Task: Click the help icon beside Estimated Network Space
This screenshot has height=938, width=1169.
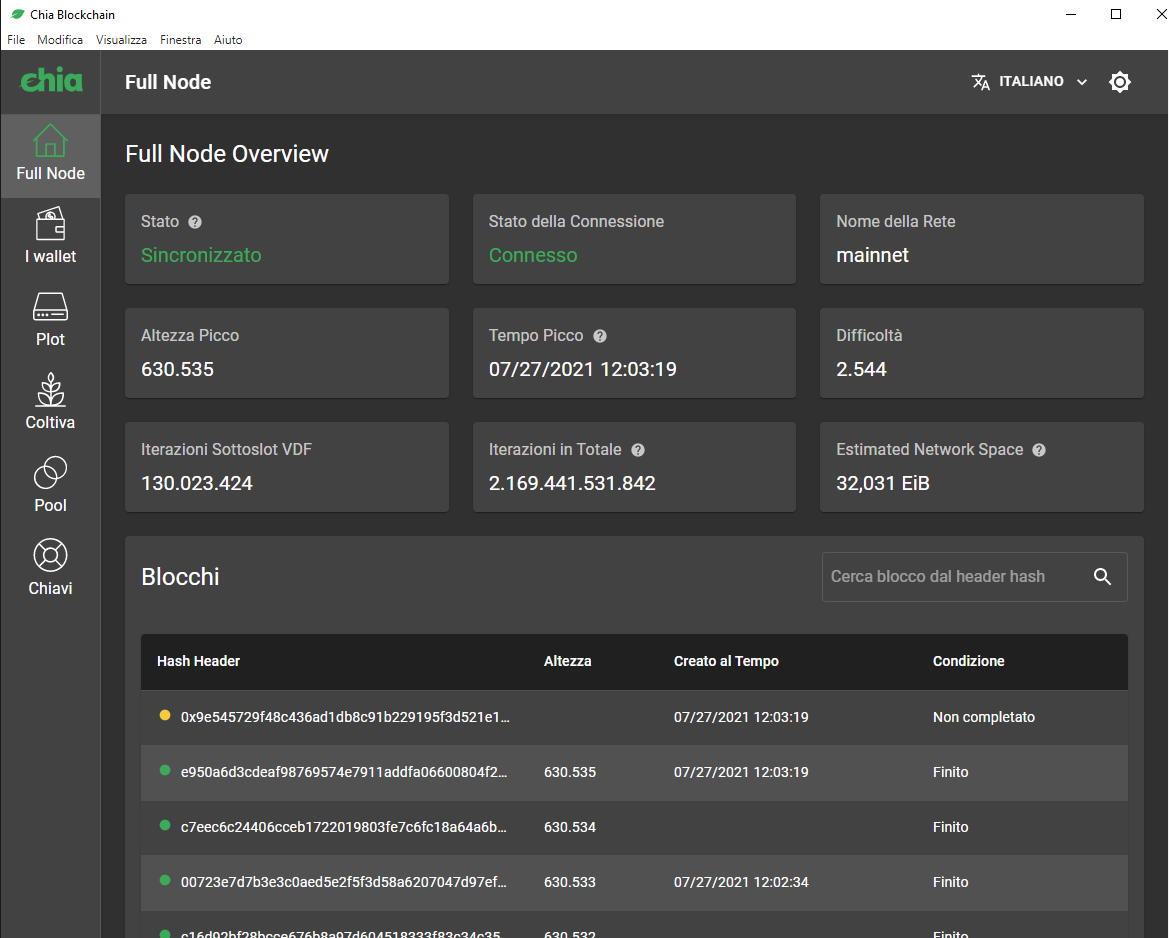Action: [1039, 450]
